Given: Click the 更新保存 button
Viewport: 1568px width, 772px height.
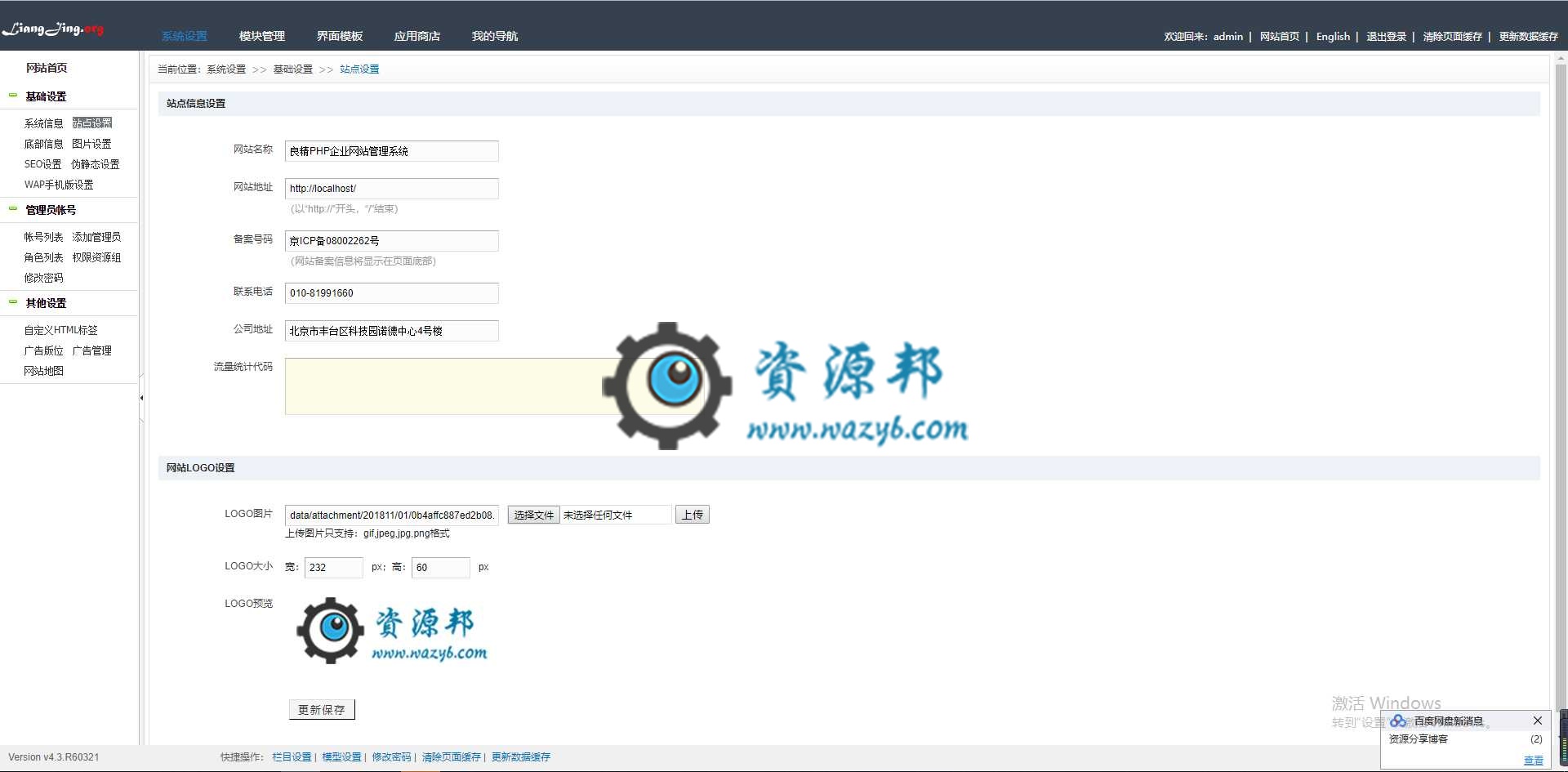Looking at the screenshot, I should coord(322,710).
